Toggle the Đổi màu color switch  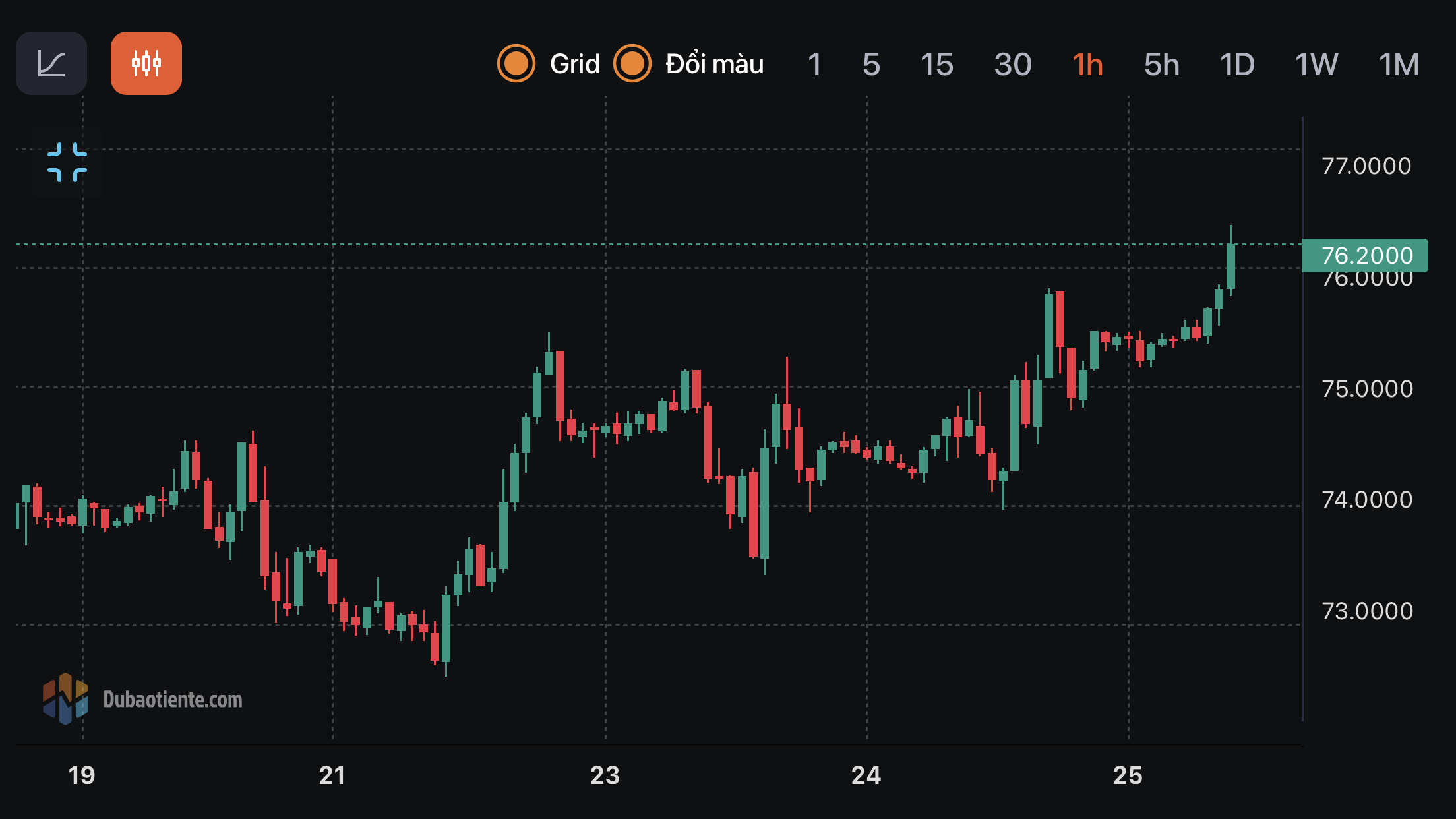[x=632, y=64]
